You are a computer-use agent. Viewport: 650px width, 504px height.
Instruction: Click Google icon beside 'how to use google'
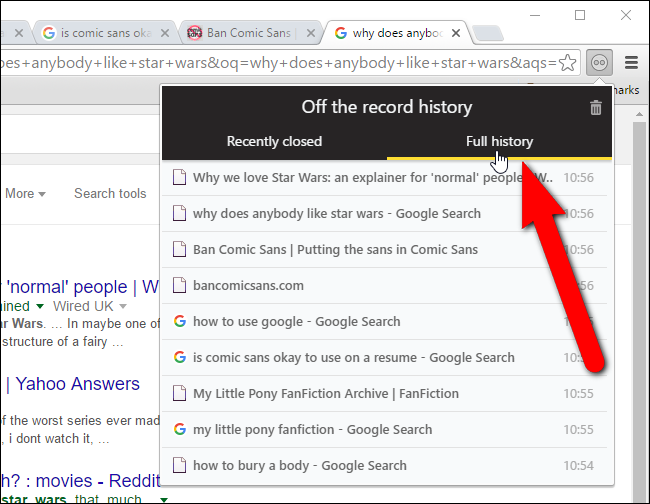[x=179, y=321]
